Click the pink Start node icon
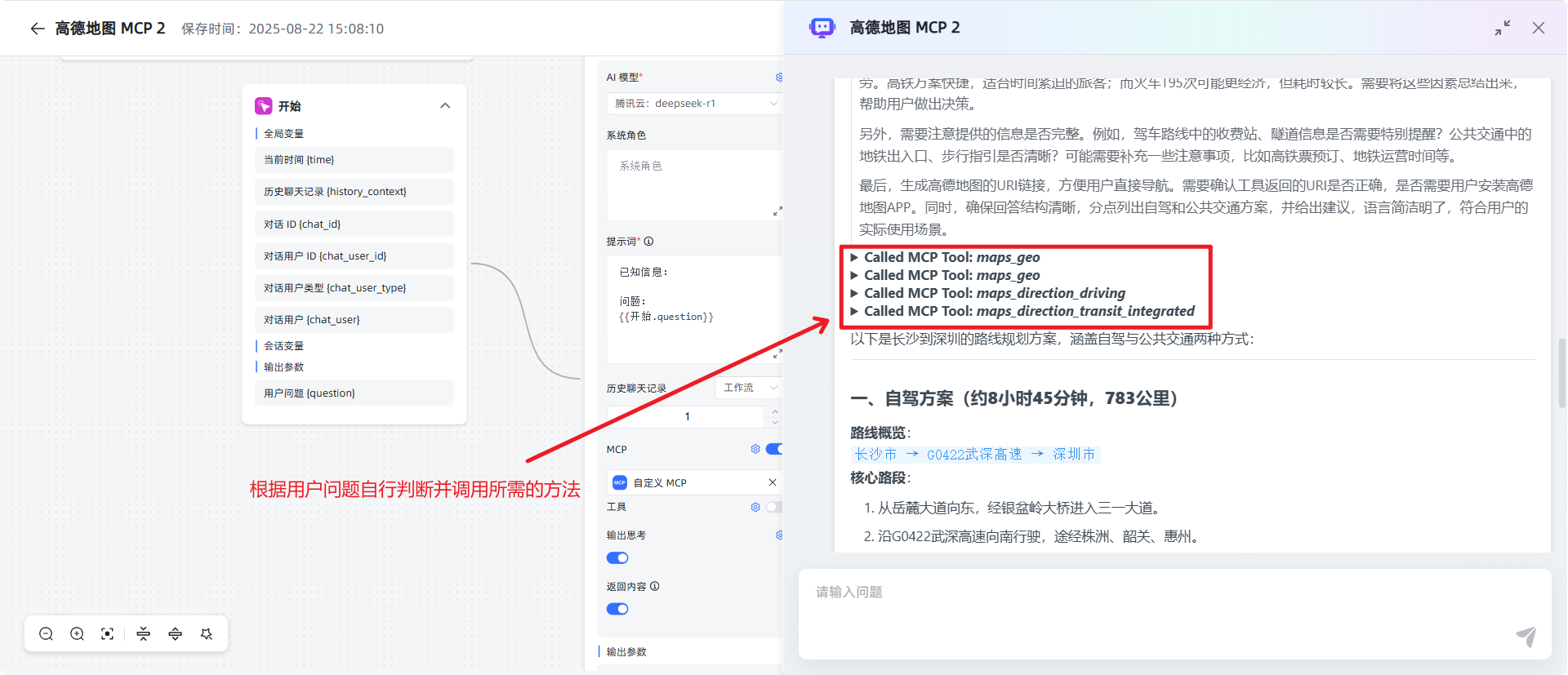This screenshot has height=675, width=1568. (264, 106)
